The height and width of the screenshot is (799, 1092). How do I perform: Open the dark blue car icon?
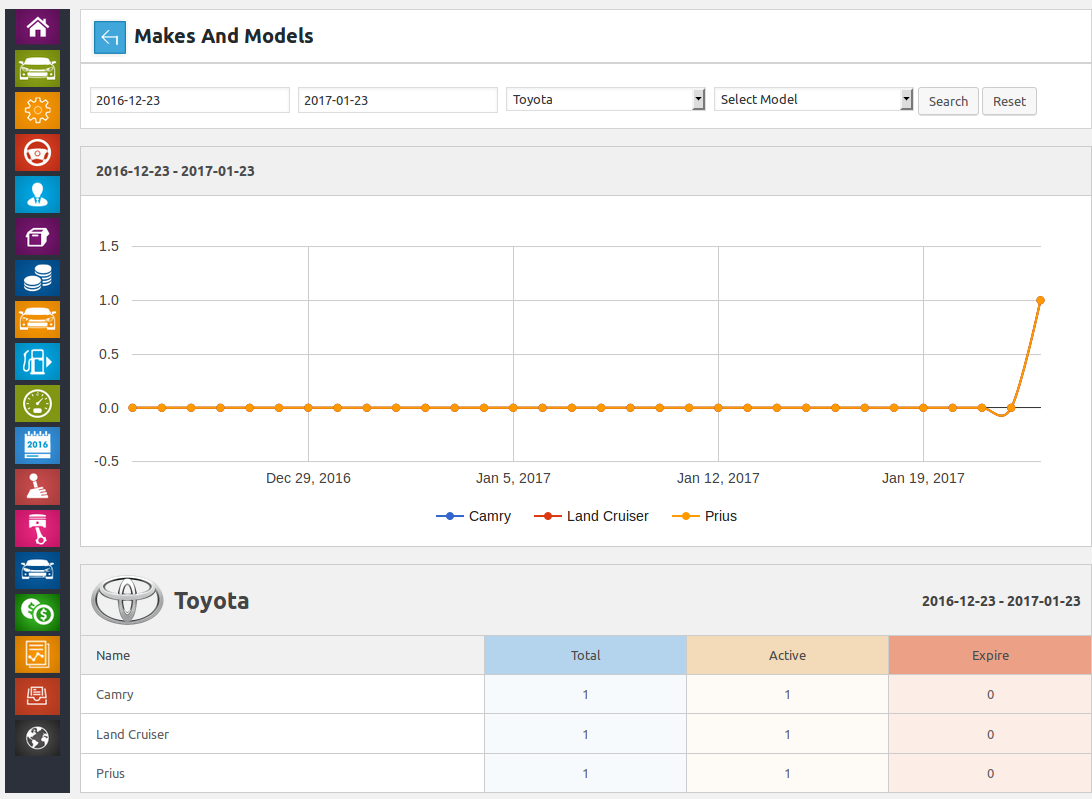coord(38,571)
